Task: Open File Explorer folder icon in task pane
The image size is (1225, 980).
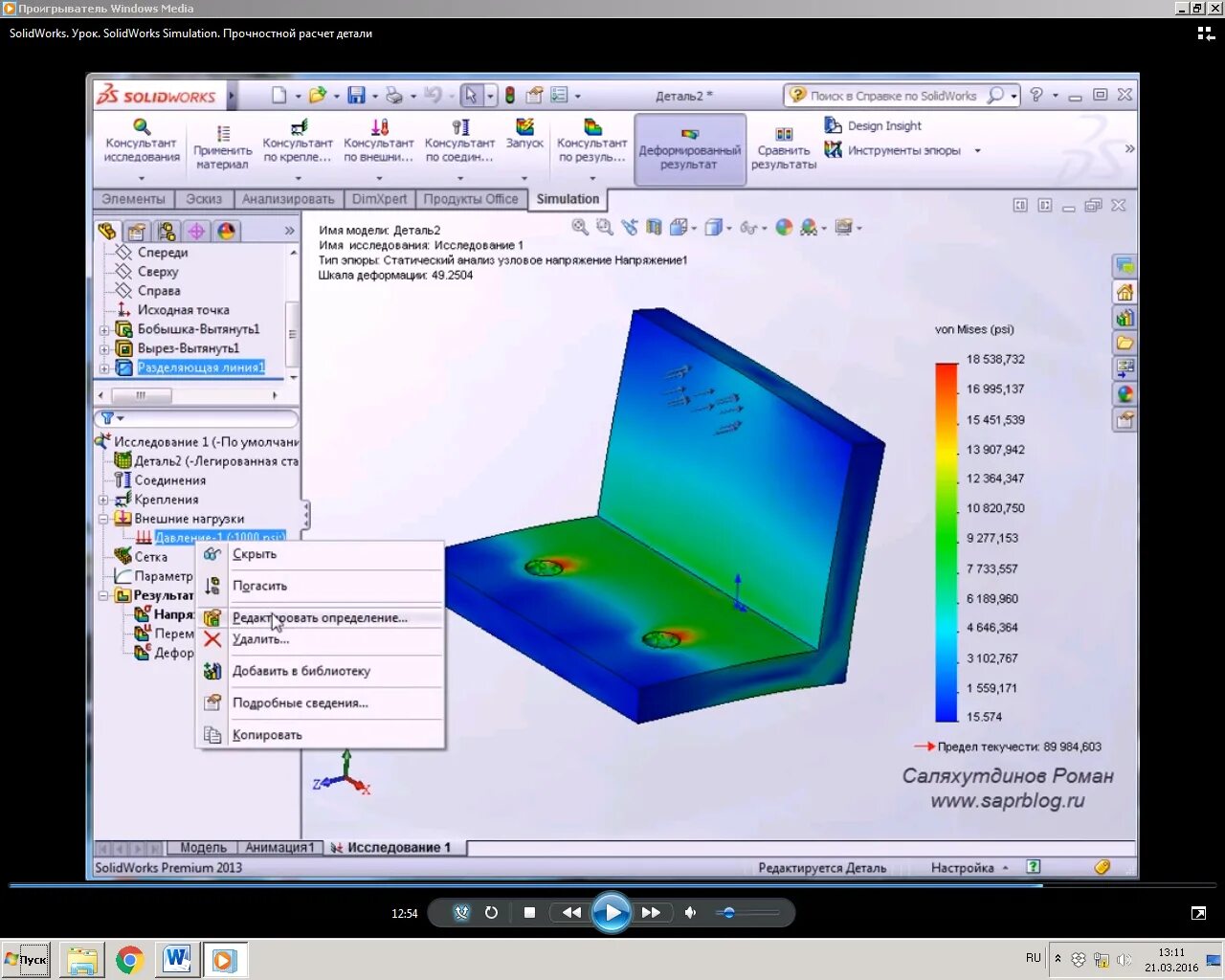Action: point(1125,343)
